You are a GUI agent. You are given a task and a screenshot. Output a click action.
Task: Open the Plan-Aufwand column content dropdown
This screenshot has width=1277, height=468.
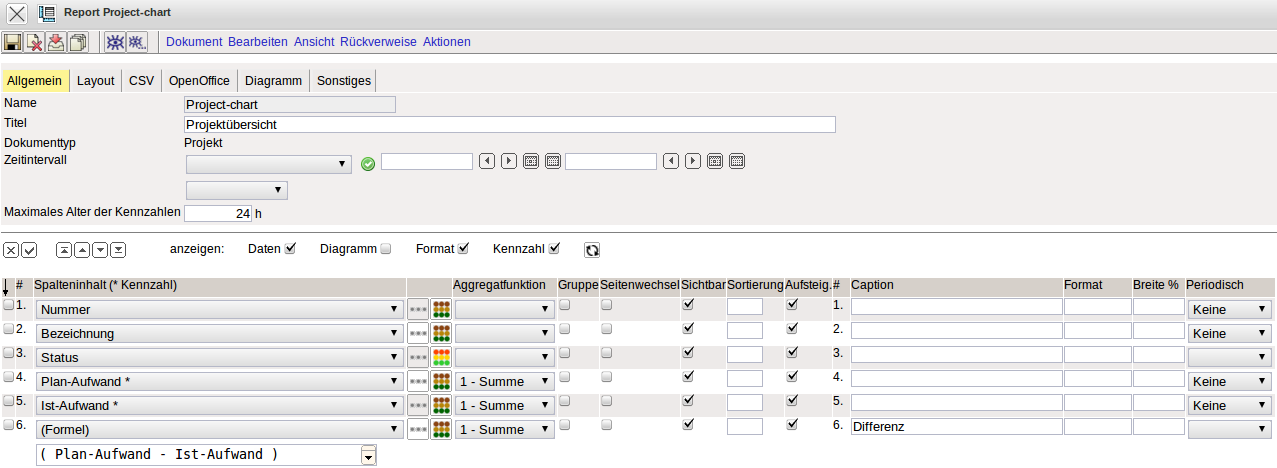(x=219, y=381)
